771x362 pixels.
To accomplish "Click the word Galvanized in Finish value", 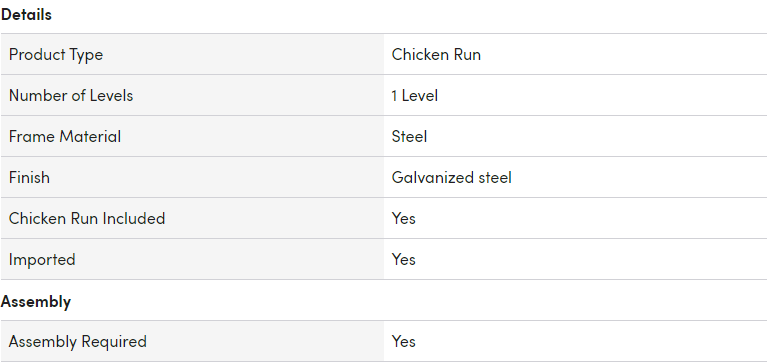I will 426,177.
